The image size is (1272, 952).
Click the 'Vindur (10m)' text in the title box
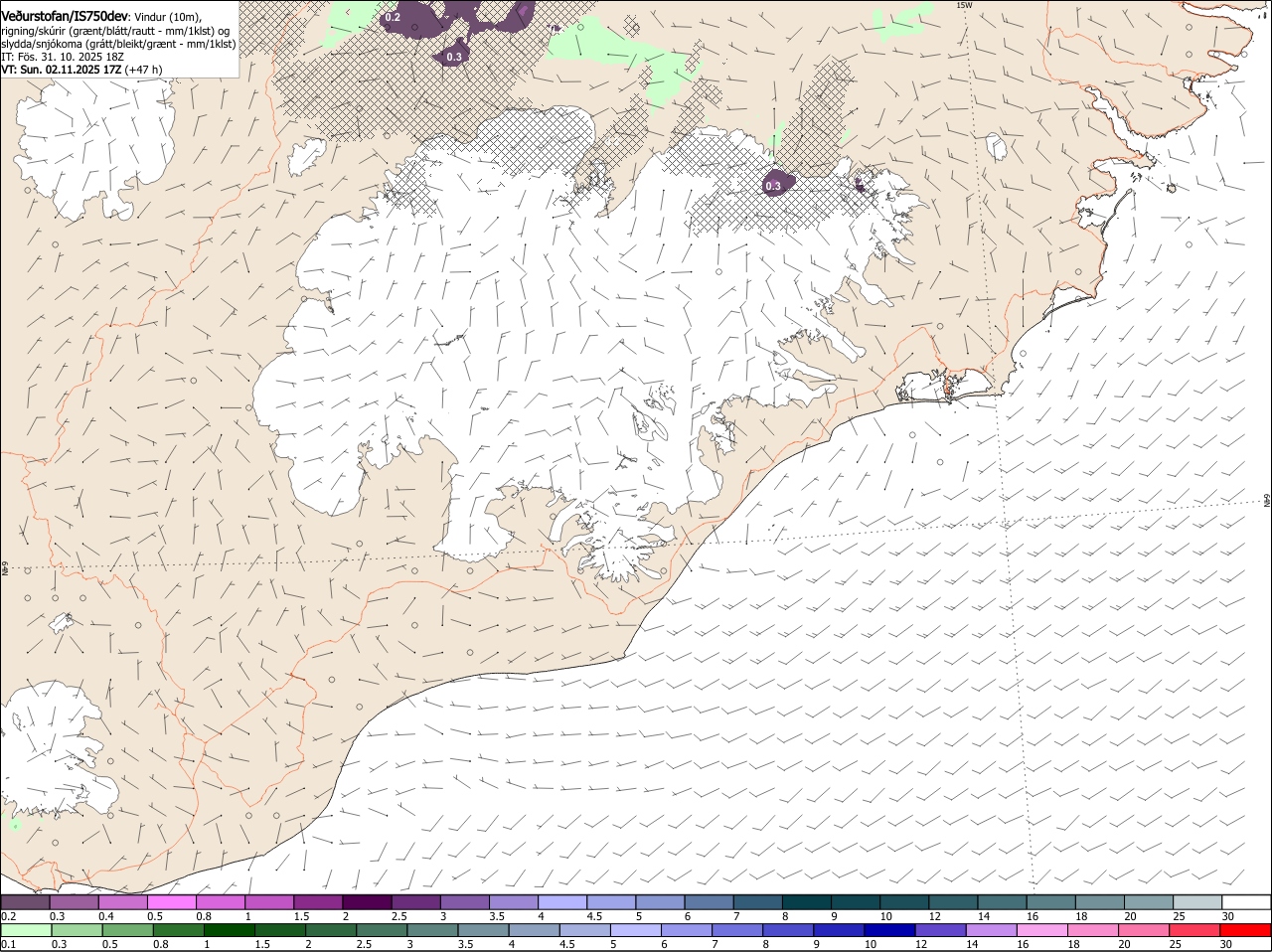tap(168, 16)
